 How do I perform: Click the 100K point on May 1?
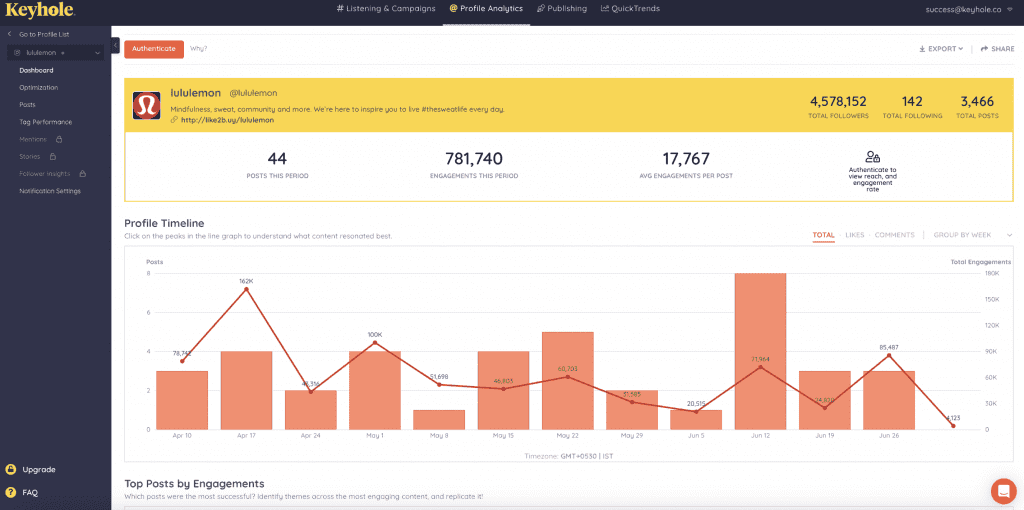(x=375, y=342)
